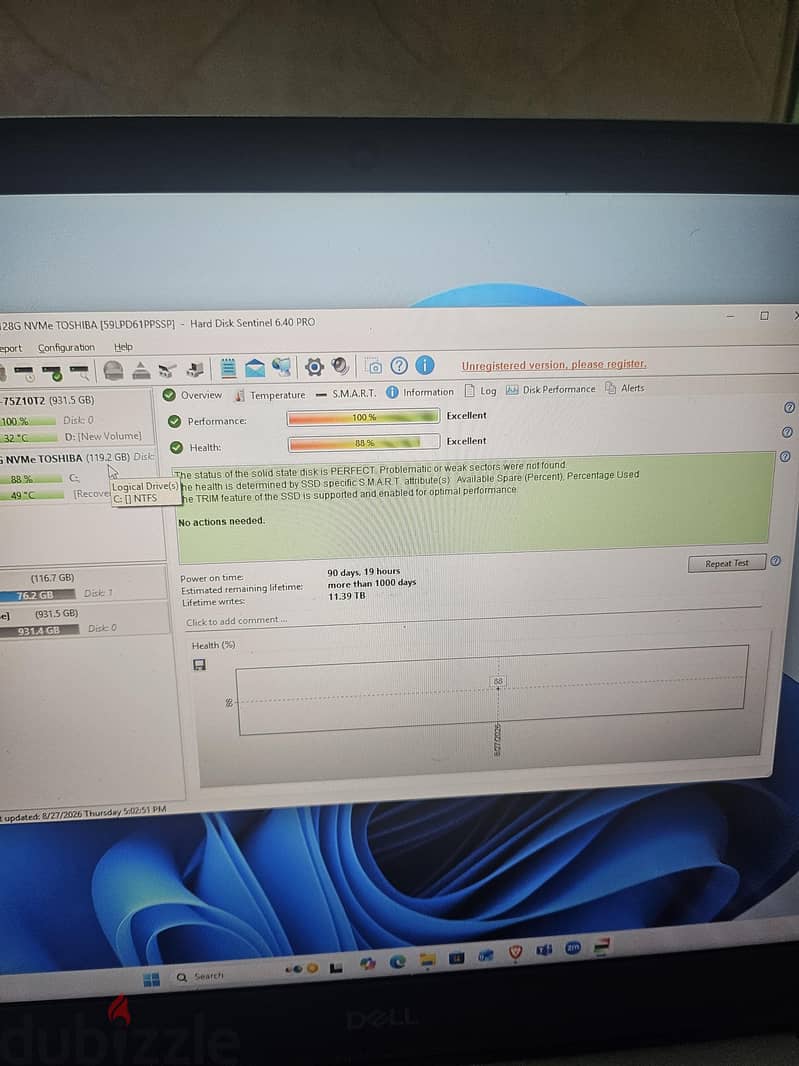Switch to the Information tab
This screenshot has height=1066, width=799.
tap(420, 392)
